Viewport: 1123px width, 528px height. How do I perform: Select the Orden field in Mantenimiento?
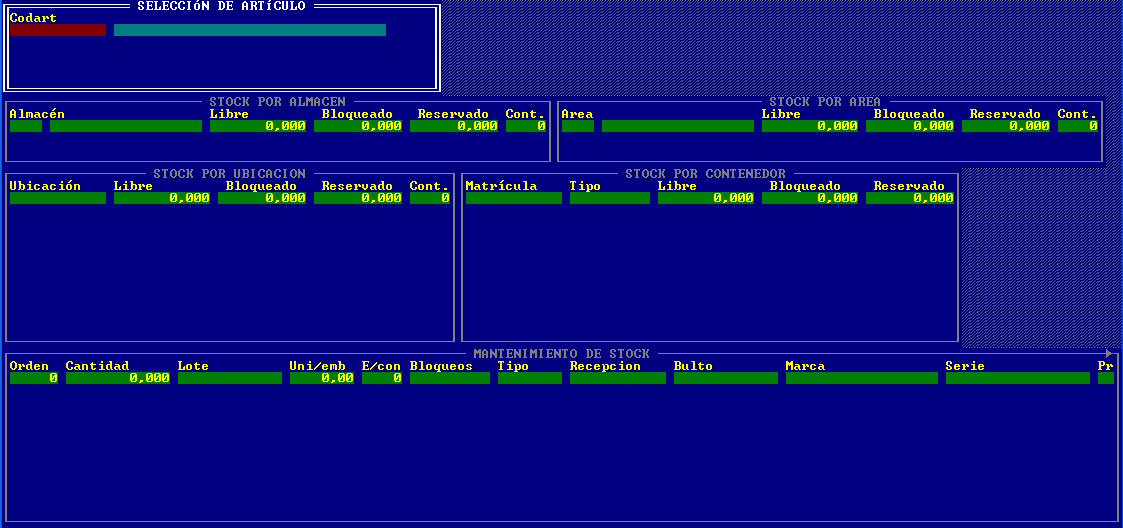point(33,378)
